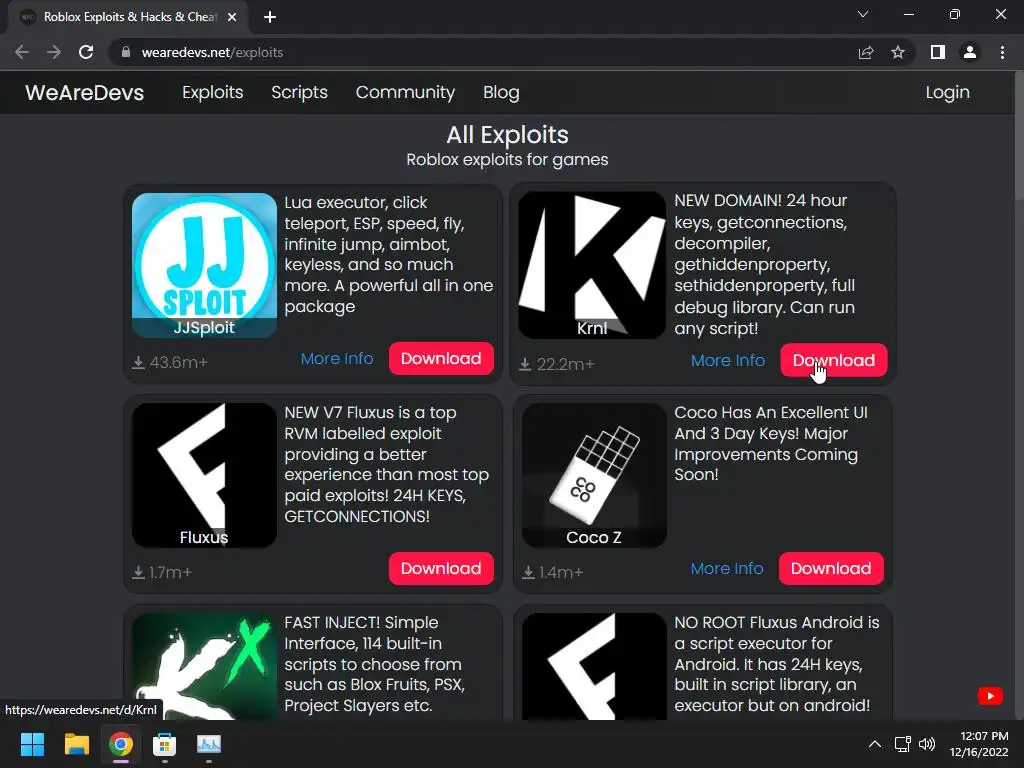Click the address bar URL wearedevs.net/exploits
This screenshot has width=1024, height=768.
click(213, 52)
